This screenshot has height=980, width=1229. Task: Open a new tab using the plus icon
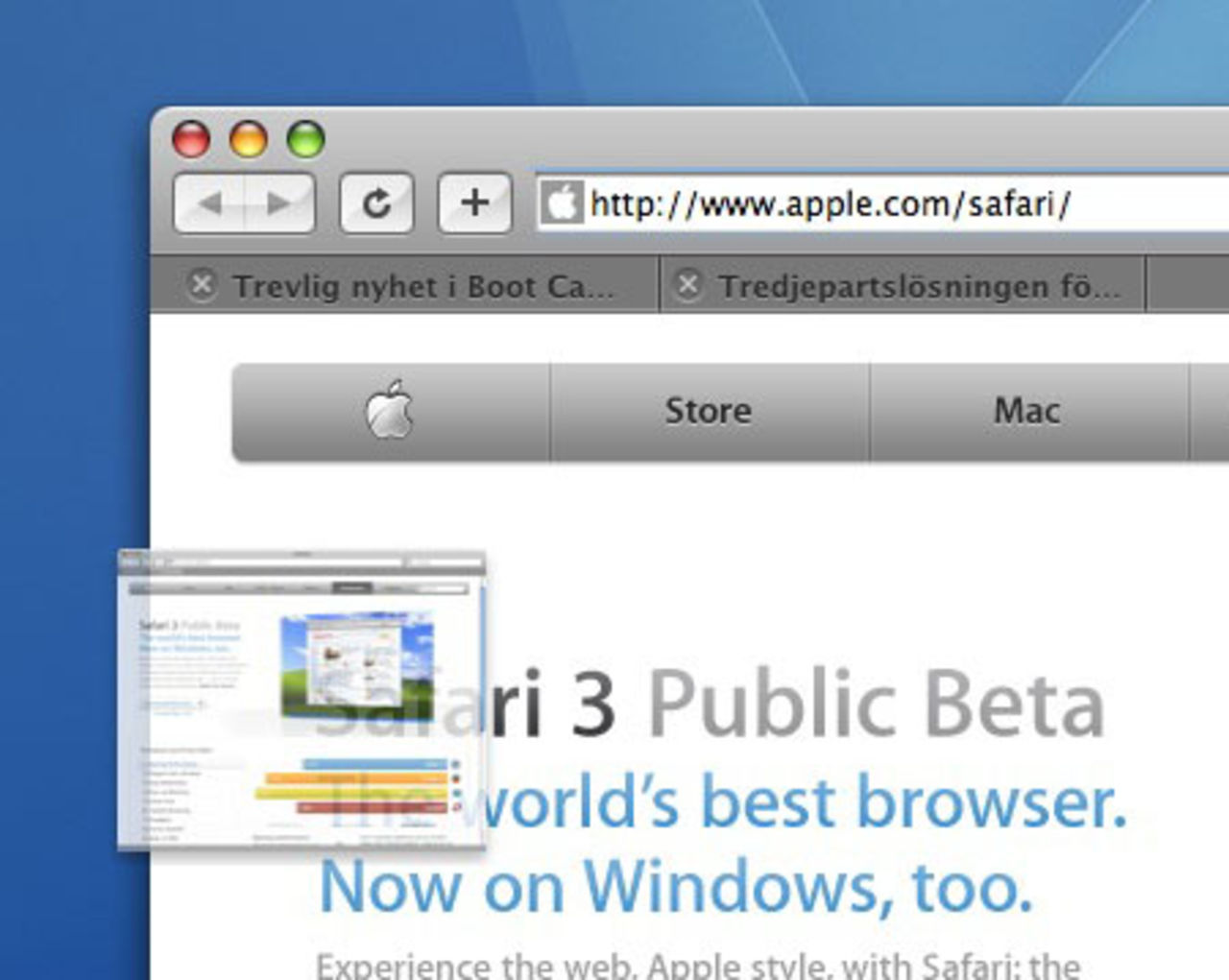(x=475, y=203)
